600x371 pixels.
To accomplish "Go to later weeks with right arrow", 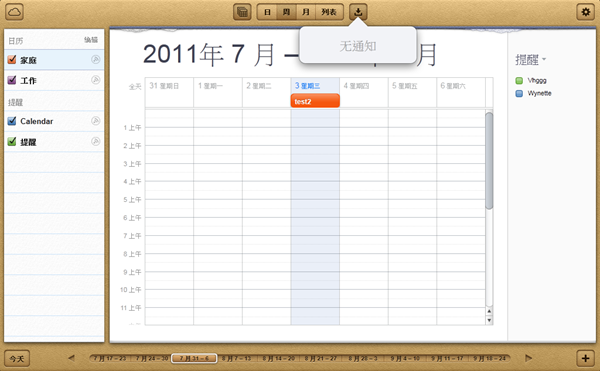I will pyautogui.click(x=529, y=358).
